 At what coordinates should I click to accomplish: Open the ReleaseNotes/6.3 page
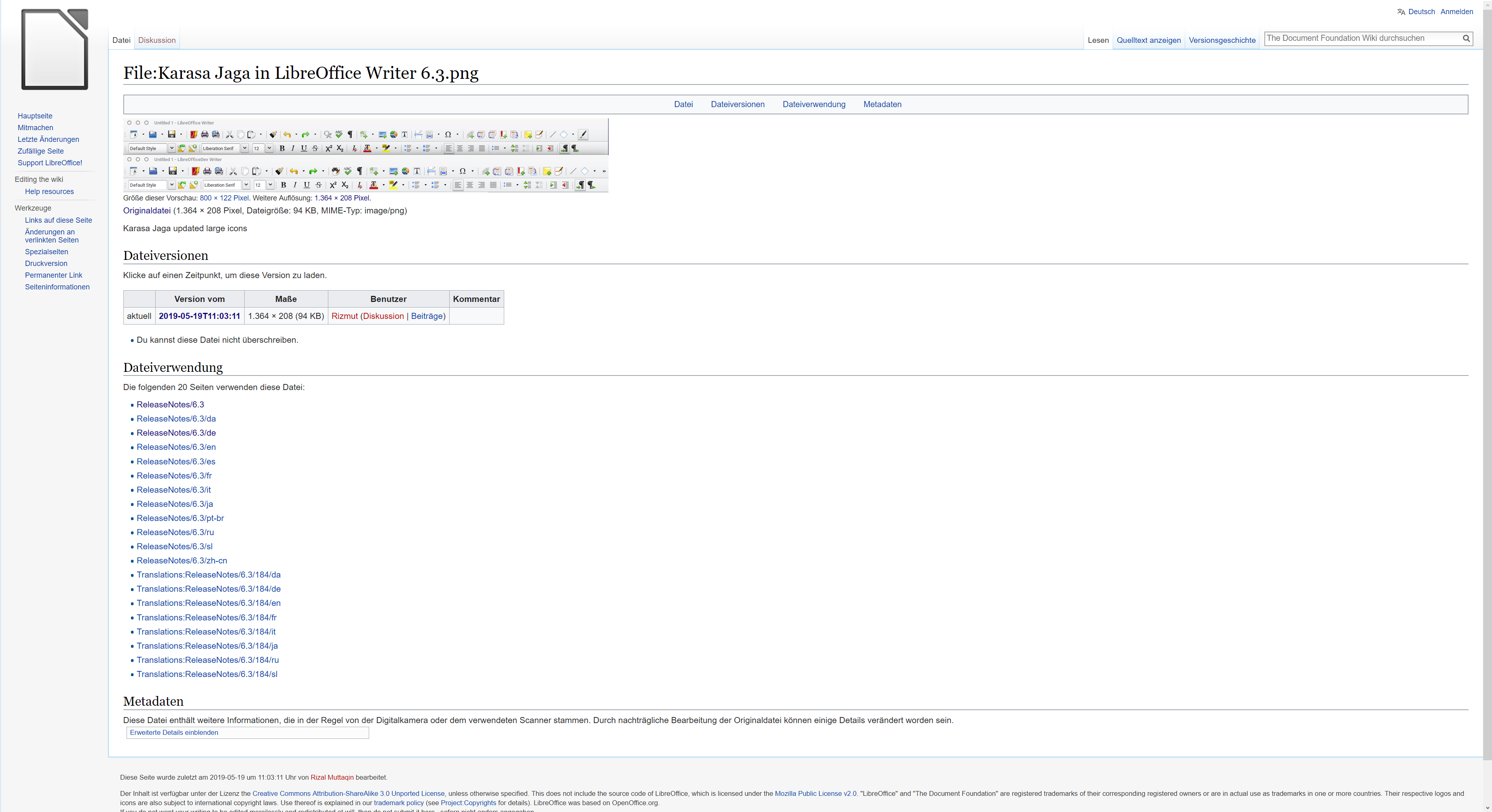coord(170,404)
